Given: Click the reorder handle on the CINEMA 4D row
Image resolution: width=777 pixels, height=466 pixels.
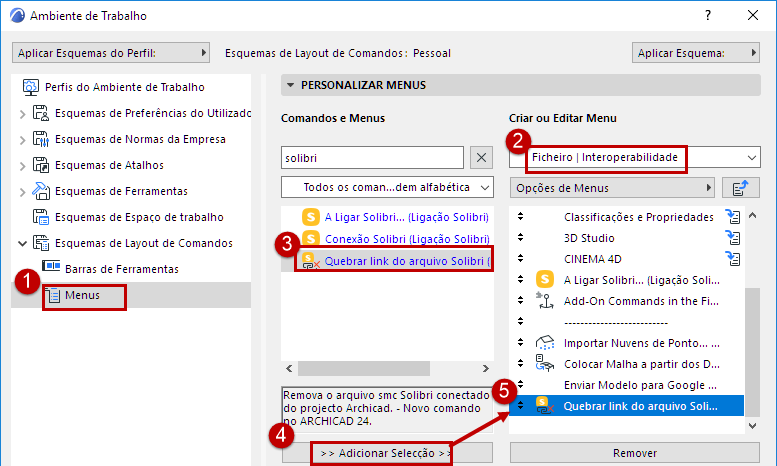Looking at the screenshot, I should pos(520,258).
